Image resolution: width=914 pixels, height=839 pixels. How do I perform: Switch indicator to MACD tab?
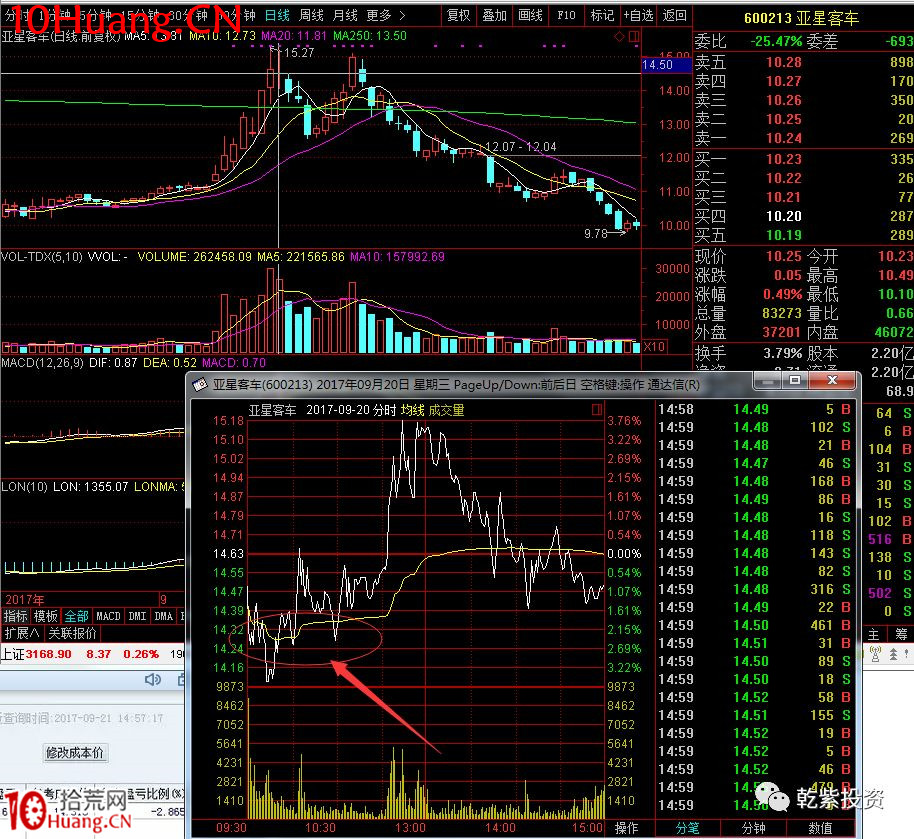coord(108,616)
